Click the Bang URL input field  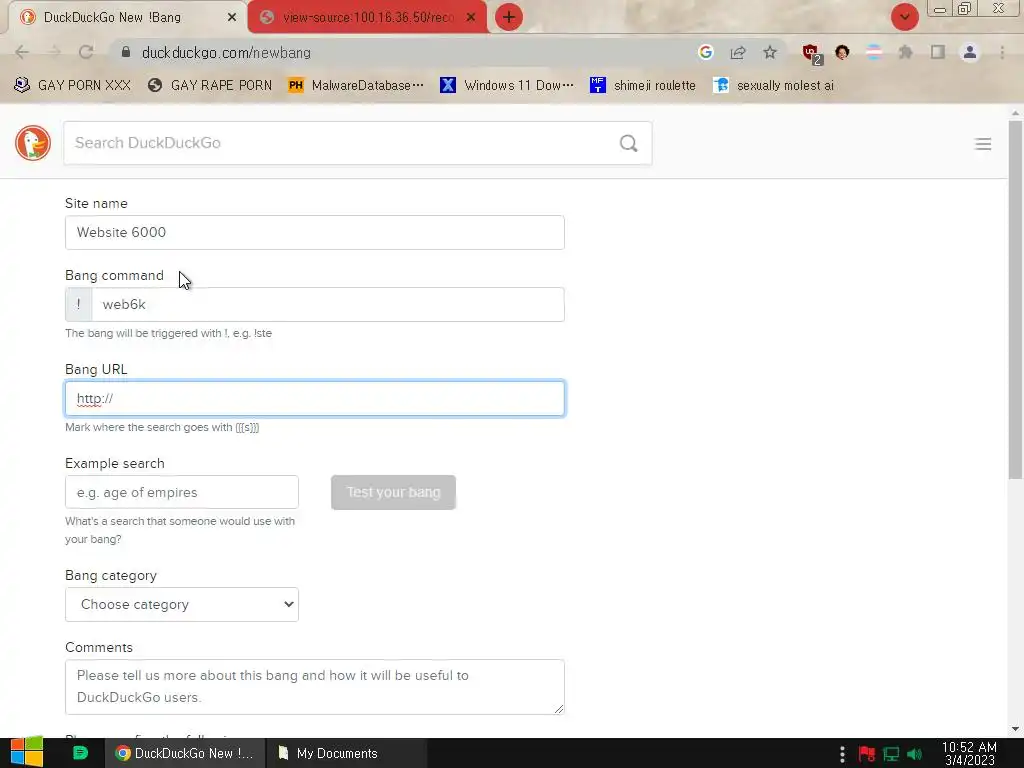click(315, 398)
